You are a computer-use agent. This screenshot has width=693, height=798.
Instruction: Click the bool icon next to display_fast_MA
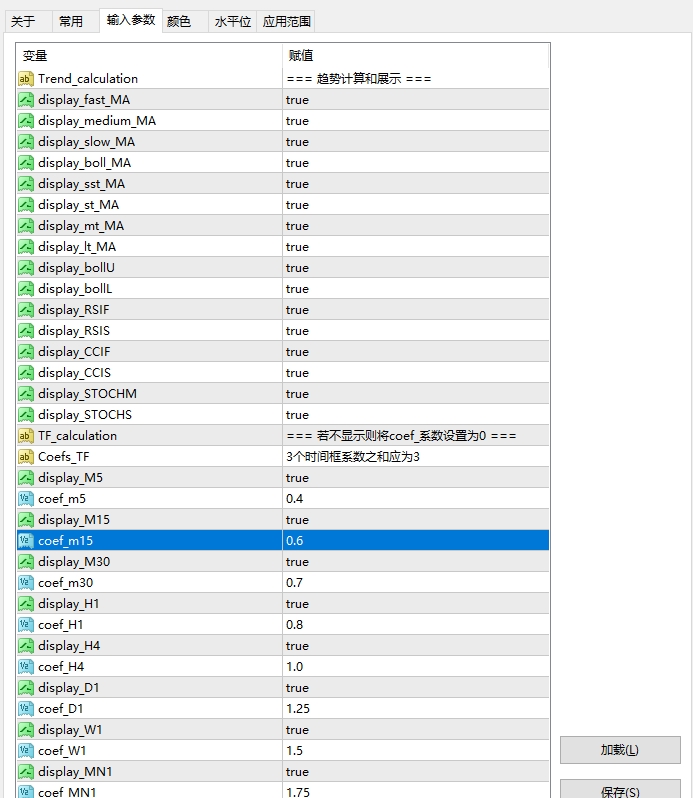(x=26, y=100)
